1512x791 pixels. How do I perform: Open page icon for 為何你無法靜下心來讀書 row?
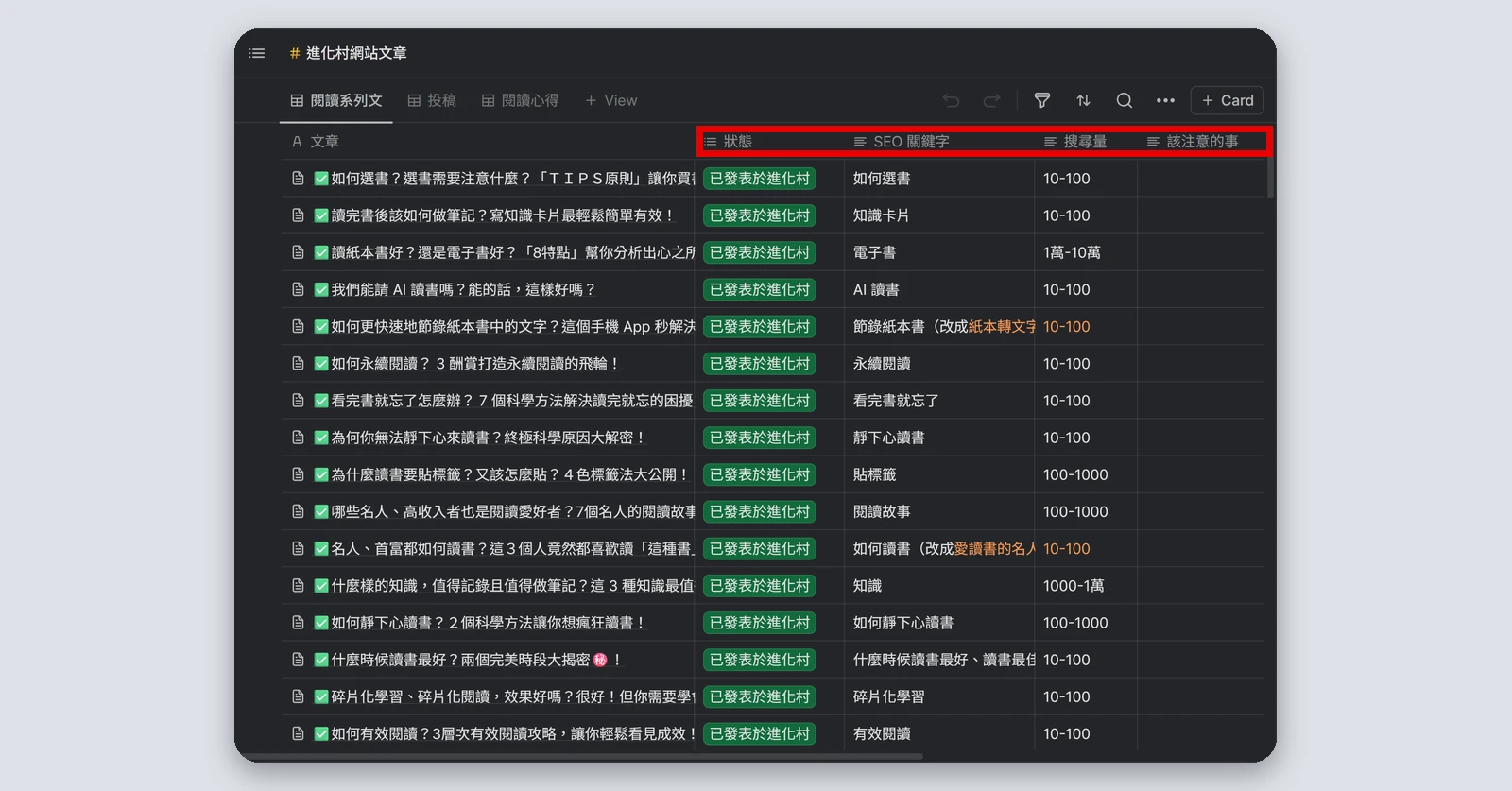298,438
